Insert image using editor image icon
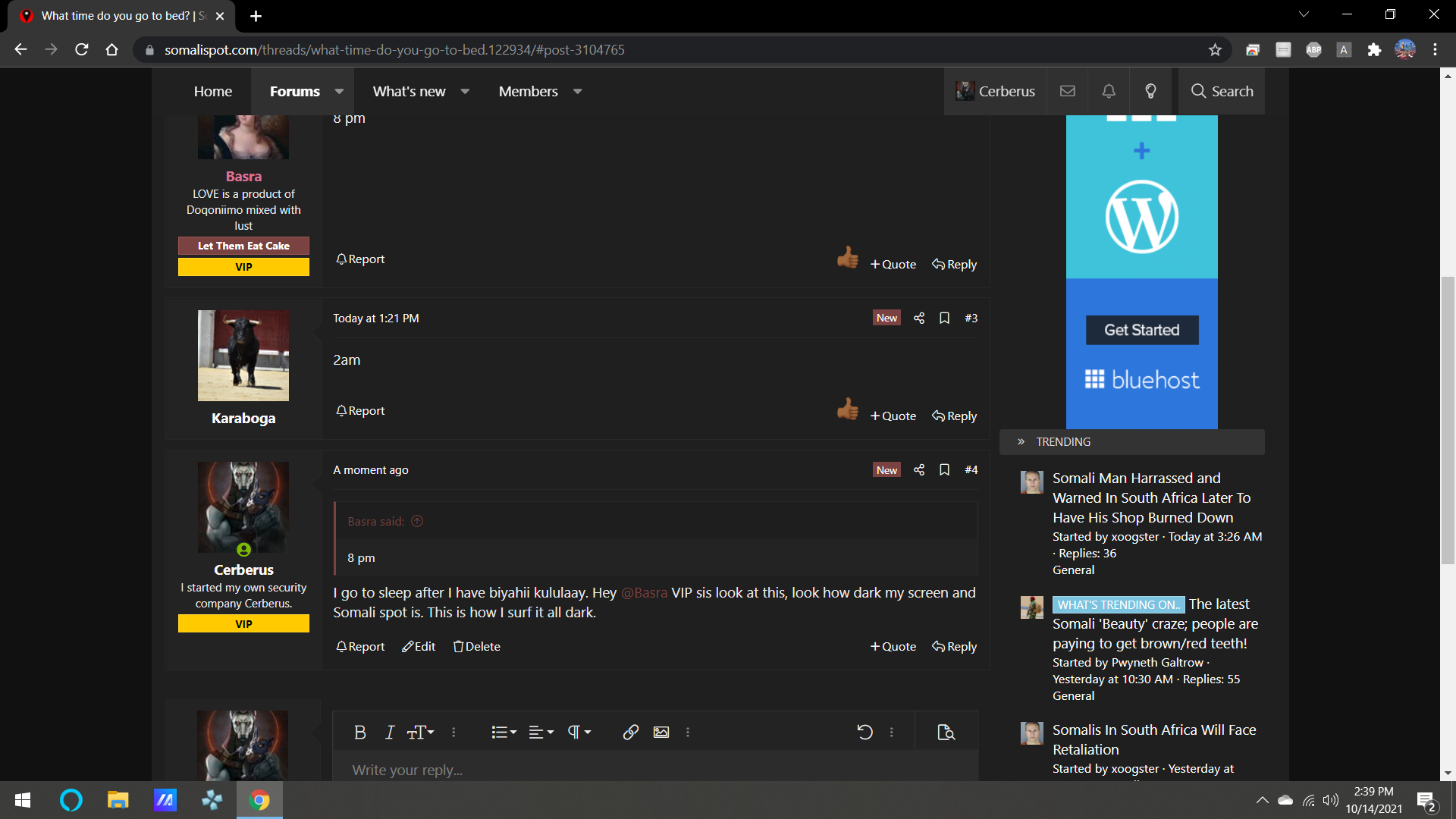Viewport: 1456px width, 819px height. click(x=661, y=732)
